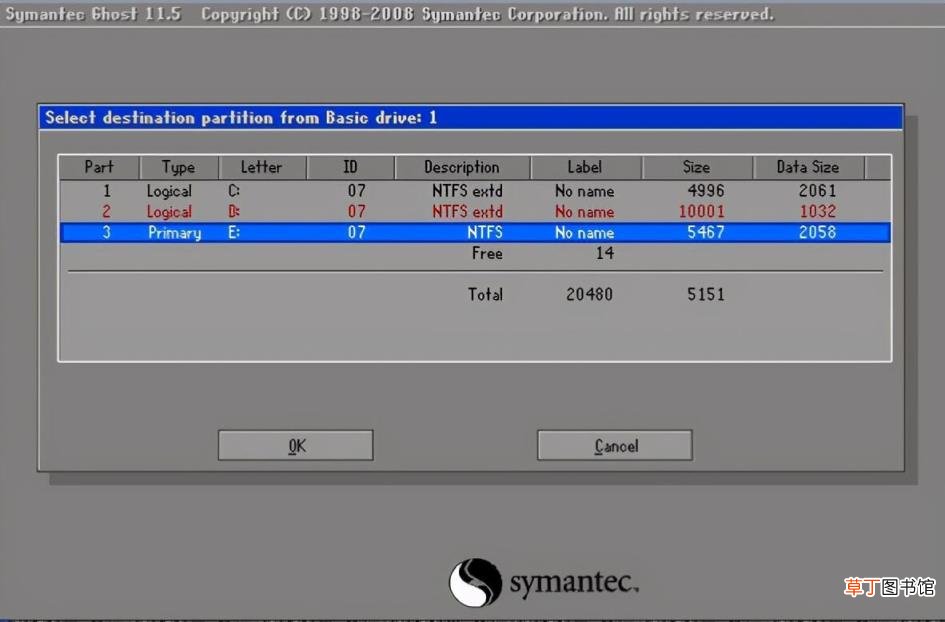The height and width of the screenshot is (622, 945).
Task: Click the No name label in C: row
Action: [585, 191]
